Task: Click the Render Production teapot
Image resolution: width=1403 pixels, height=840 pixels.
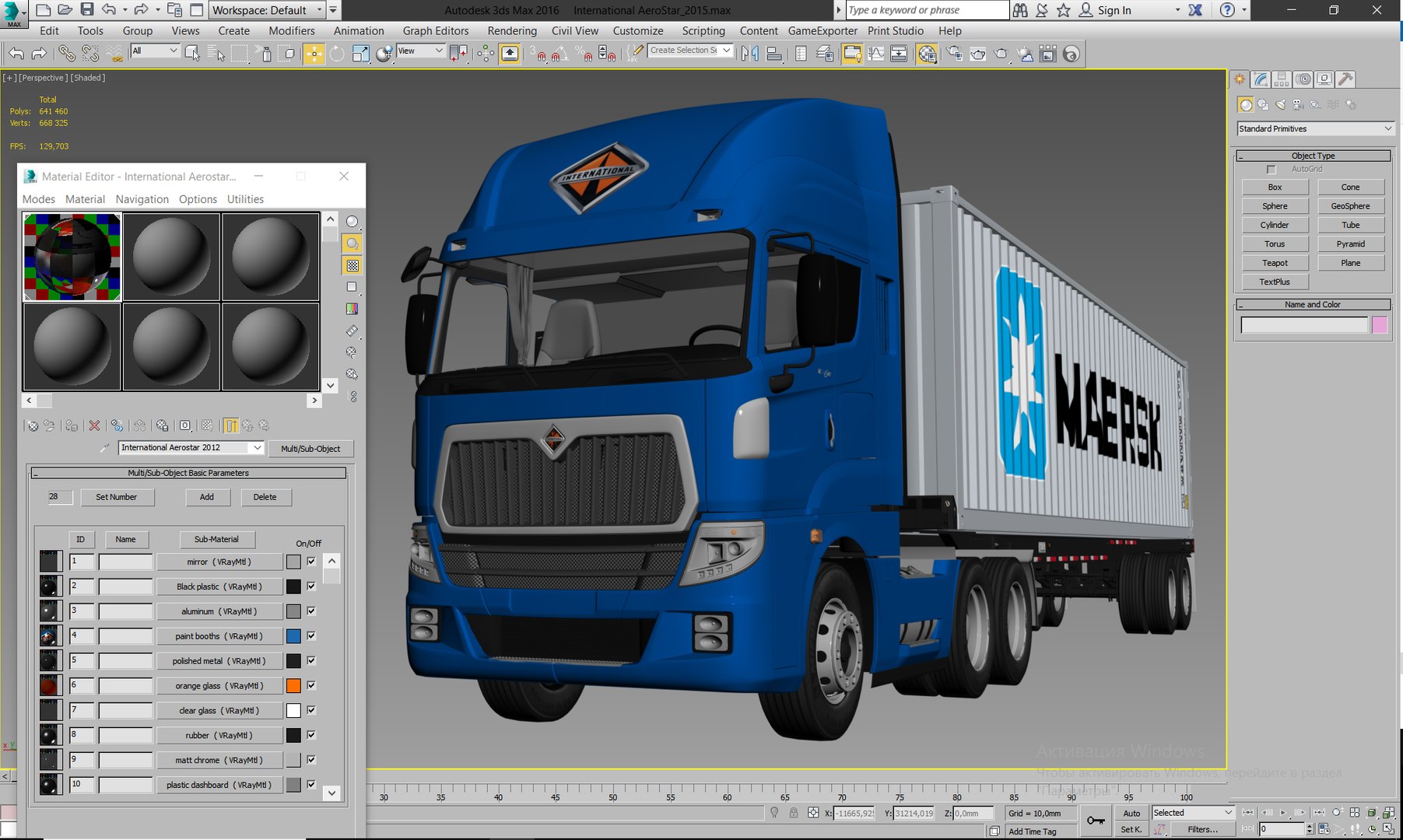Action: tap(1001, 54)
